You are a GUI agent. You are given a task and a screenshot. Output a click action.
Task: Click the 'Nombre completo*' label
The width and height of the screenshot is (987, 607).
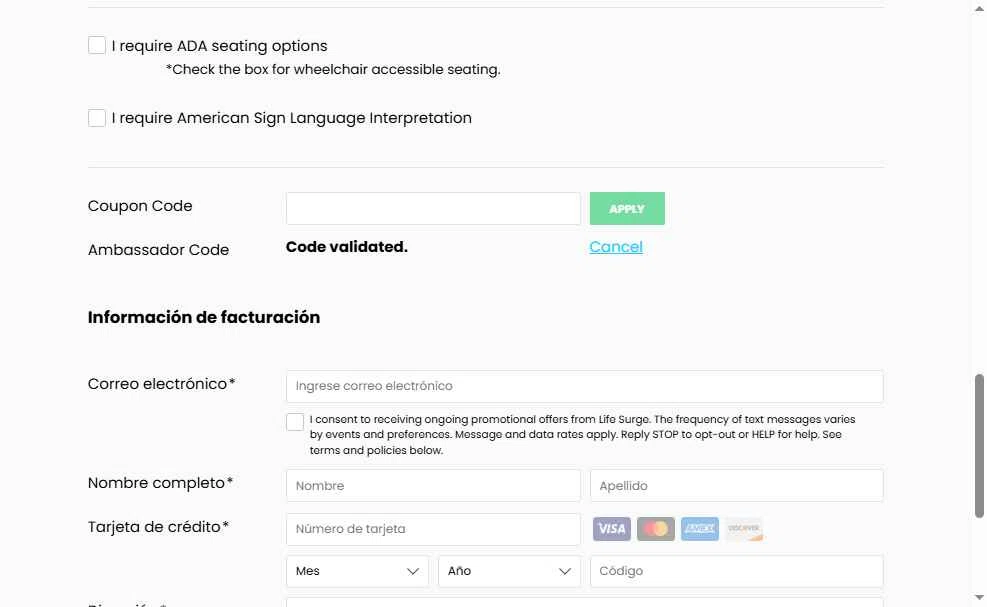click(161, 483)
